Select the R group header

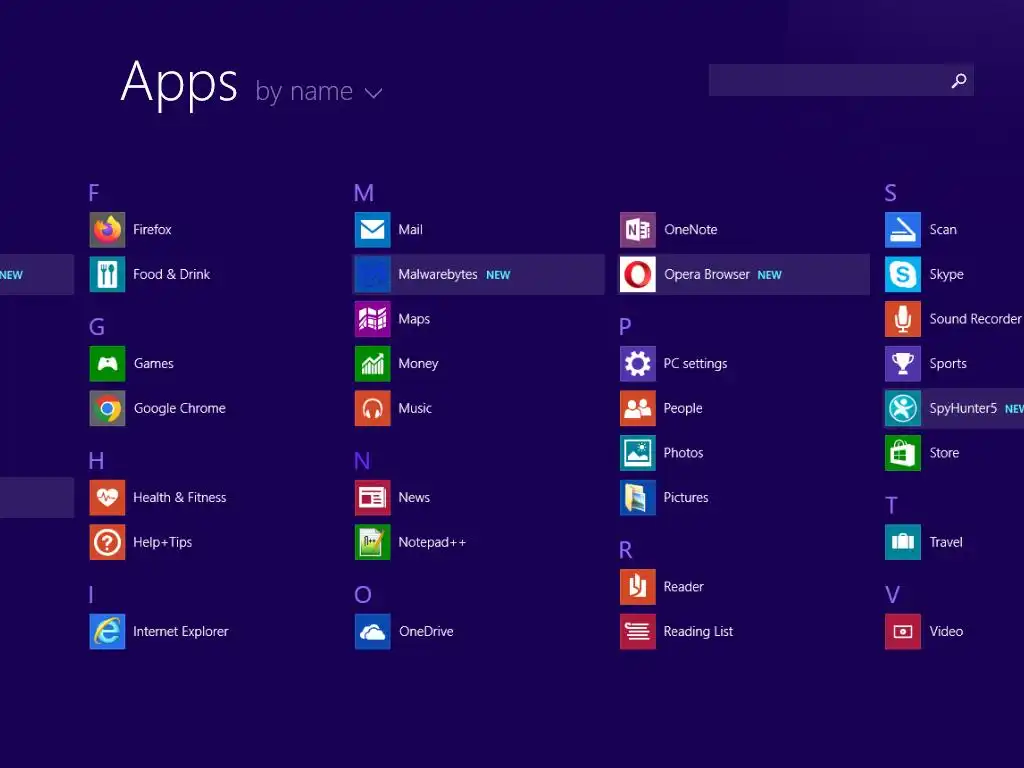626,550
